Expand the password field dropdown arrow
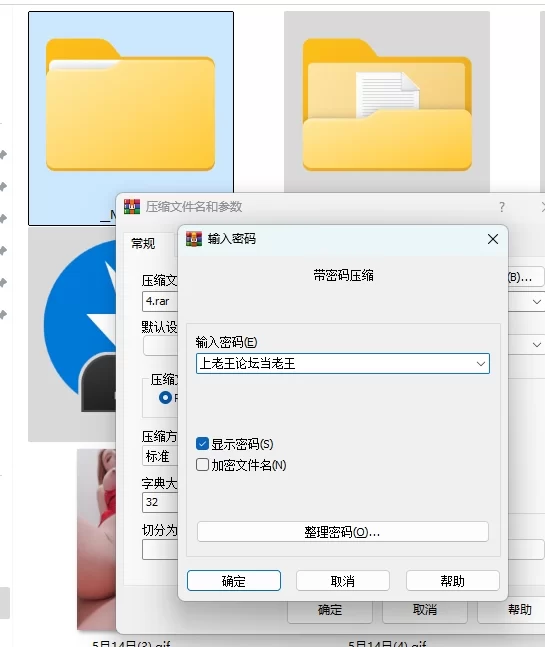 click(x=481, y=364)
